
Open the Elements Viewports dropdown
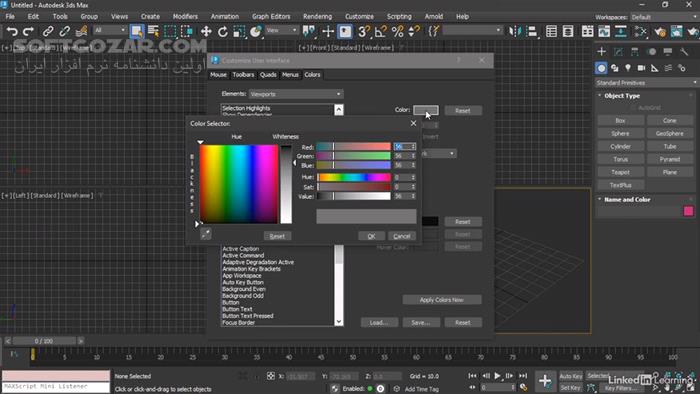click(296, 94)
